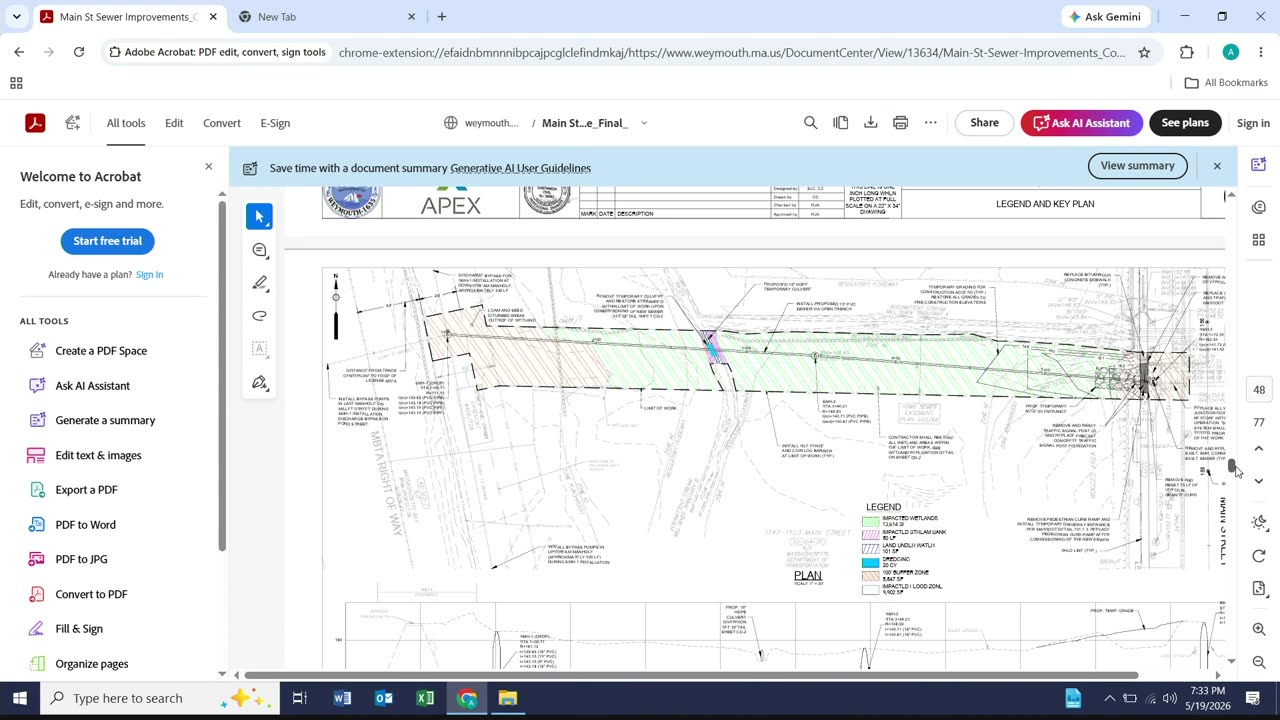This screenshot has height=720, width=1280.
Task: Click the Acrobat red logo icon
Action: (x=35, y=123)
